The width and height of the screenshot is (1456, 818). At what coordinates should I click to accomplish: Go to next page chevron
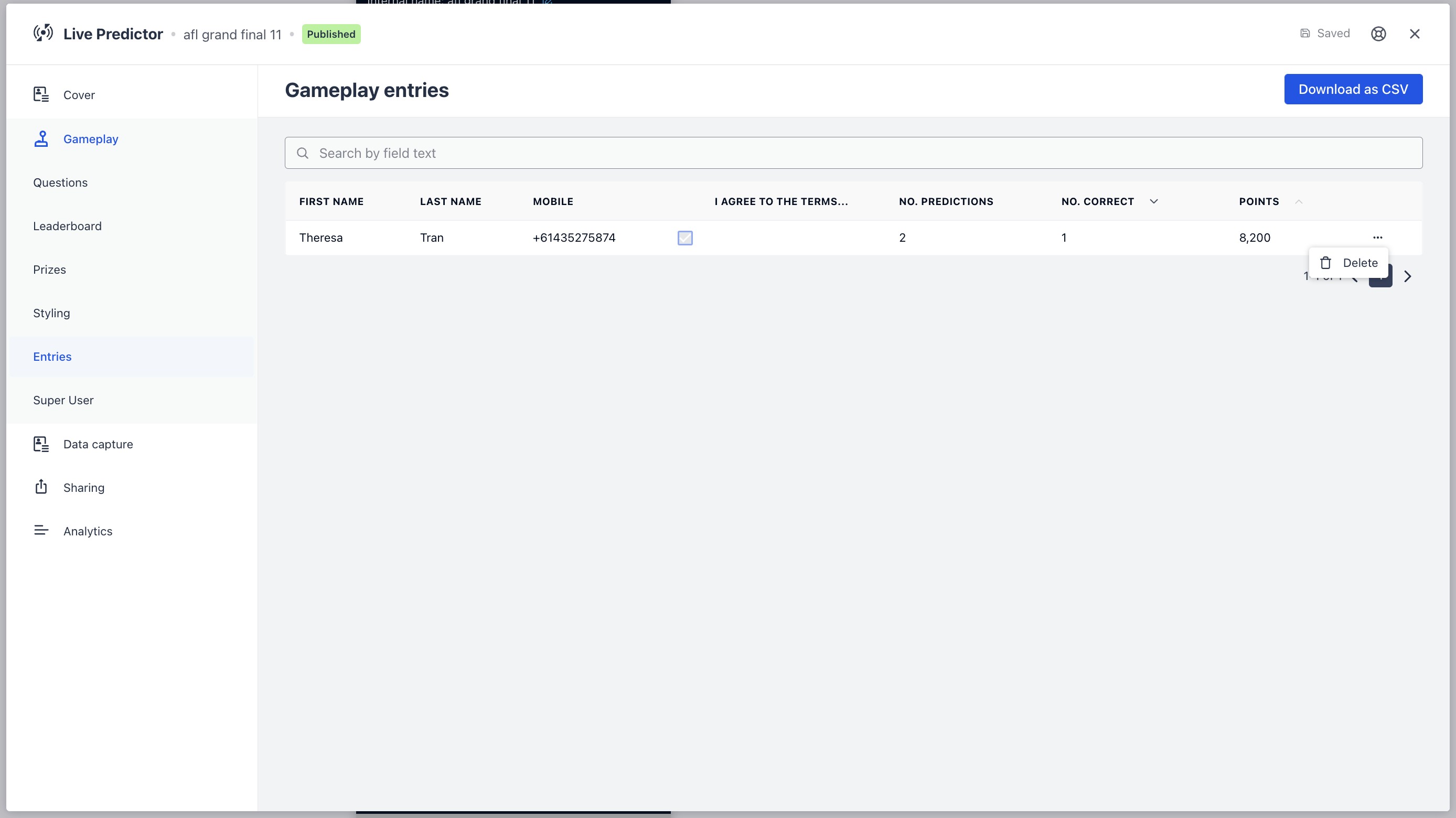click(x=1407, y=276)
